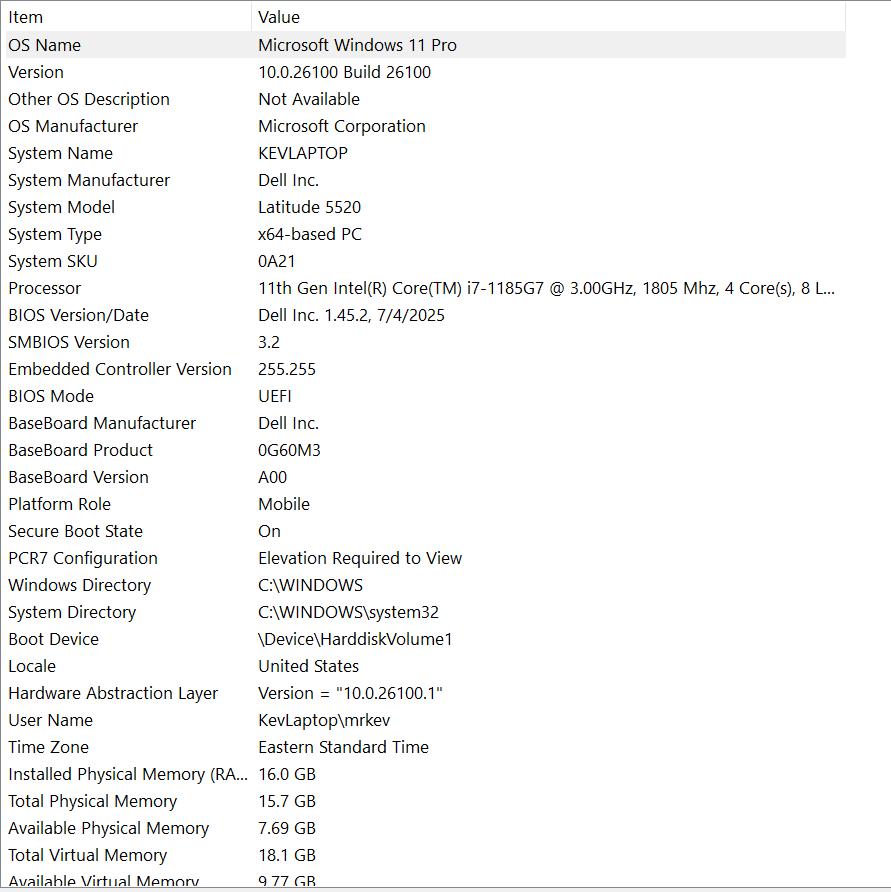
Task: Select the BaseBoard Product row
Action: pyautogui.click(x=80, y=450)
